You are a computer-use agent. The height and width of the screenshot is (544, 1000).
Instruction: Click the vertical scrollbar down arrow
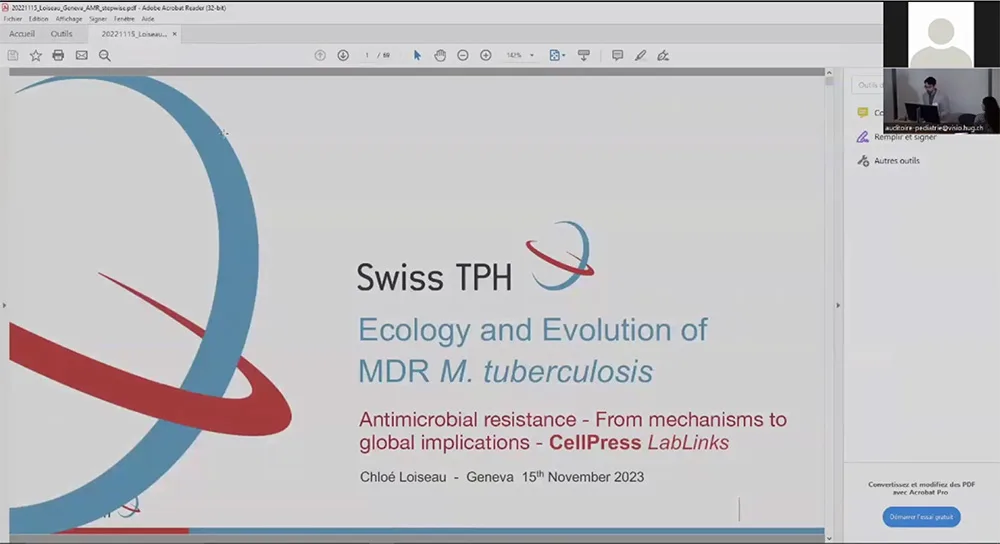click(829, 538)
